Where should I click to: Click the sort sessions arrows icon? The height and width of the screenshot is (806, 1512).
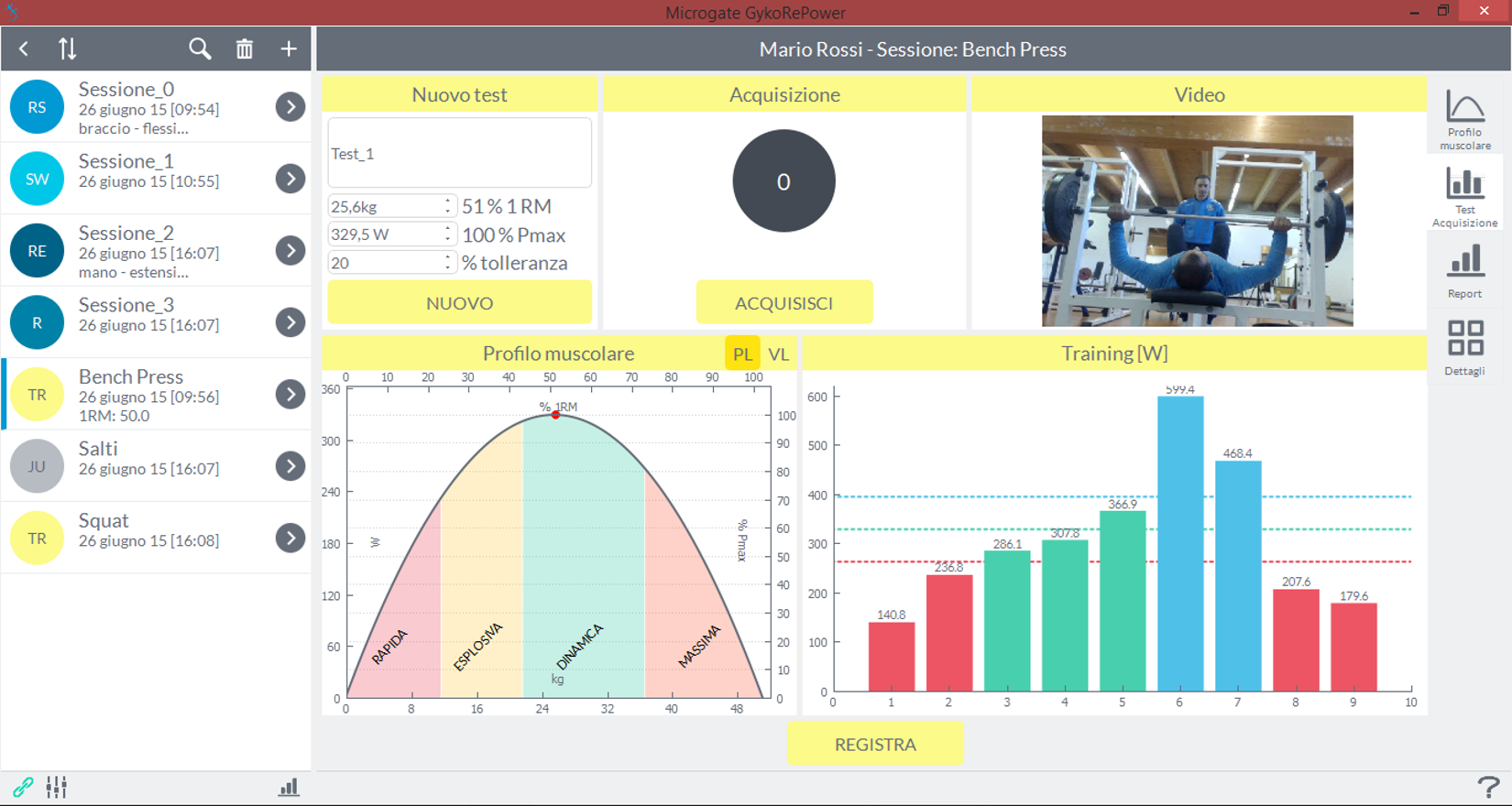pos(67,49)
